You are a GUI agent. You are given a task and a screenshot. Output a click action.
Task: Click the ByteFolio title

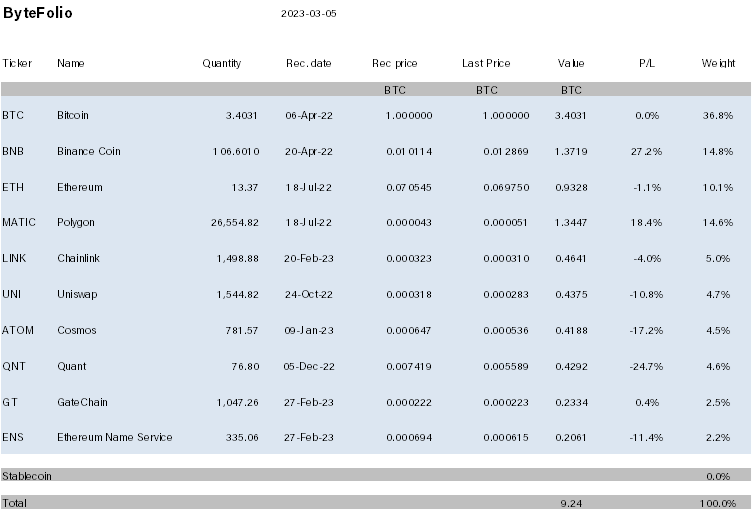click(x=38, y=15)
